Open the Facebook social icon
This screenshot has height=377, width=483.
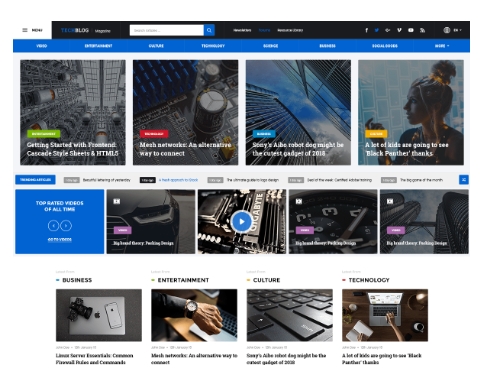pyautogui.click(x=367, y=30)
